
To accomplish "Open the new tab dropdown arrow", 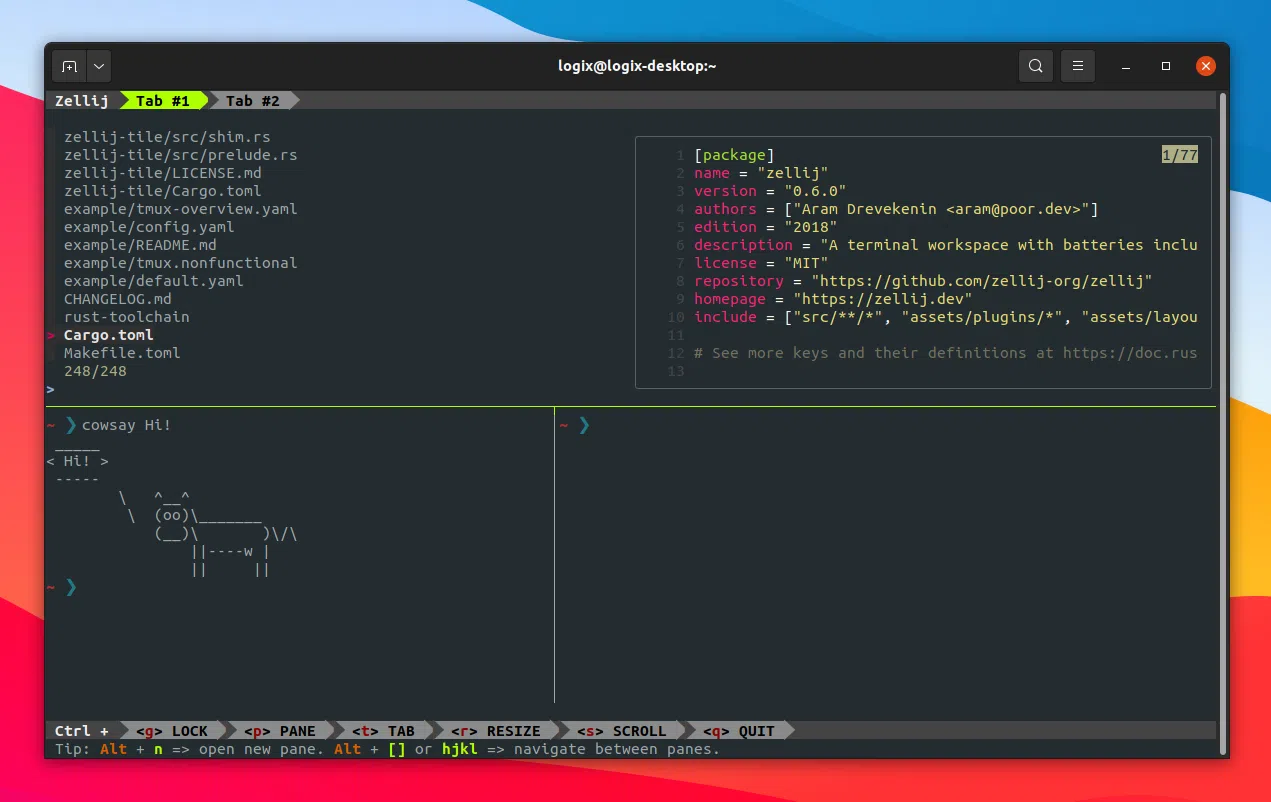I will (98, 67).
